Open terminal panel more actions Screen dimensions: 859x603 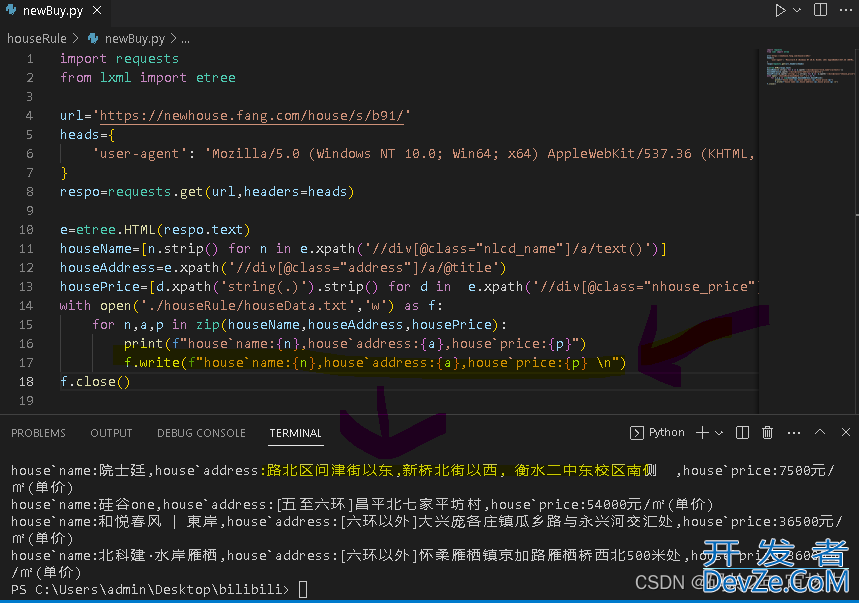794,433
